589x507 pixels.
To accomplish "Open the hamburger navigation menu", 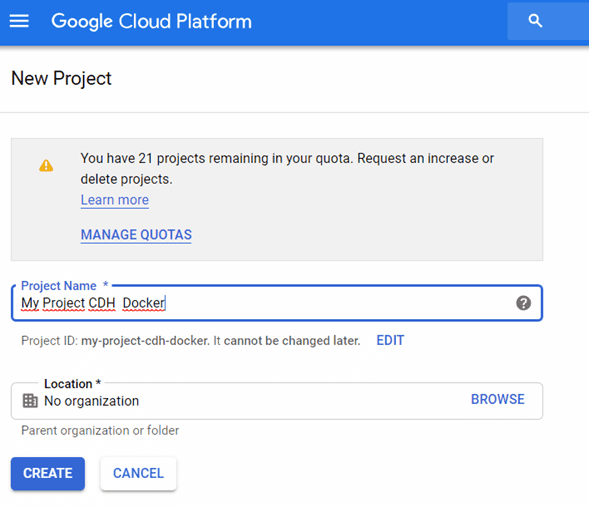I will click(19, 21).
